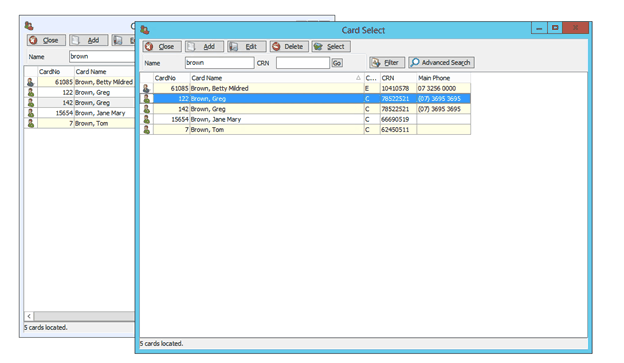This screenshot has width=624, height=363.
Task: Click the truncated C... column header
Action: pos(372,78)
